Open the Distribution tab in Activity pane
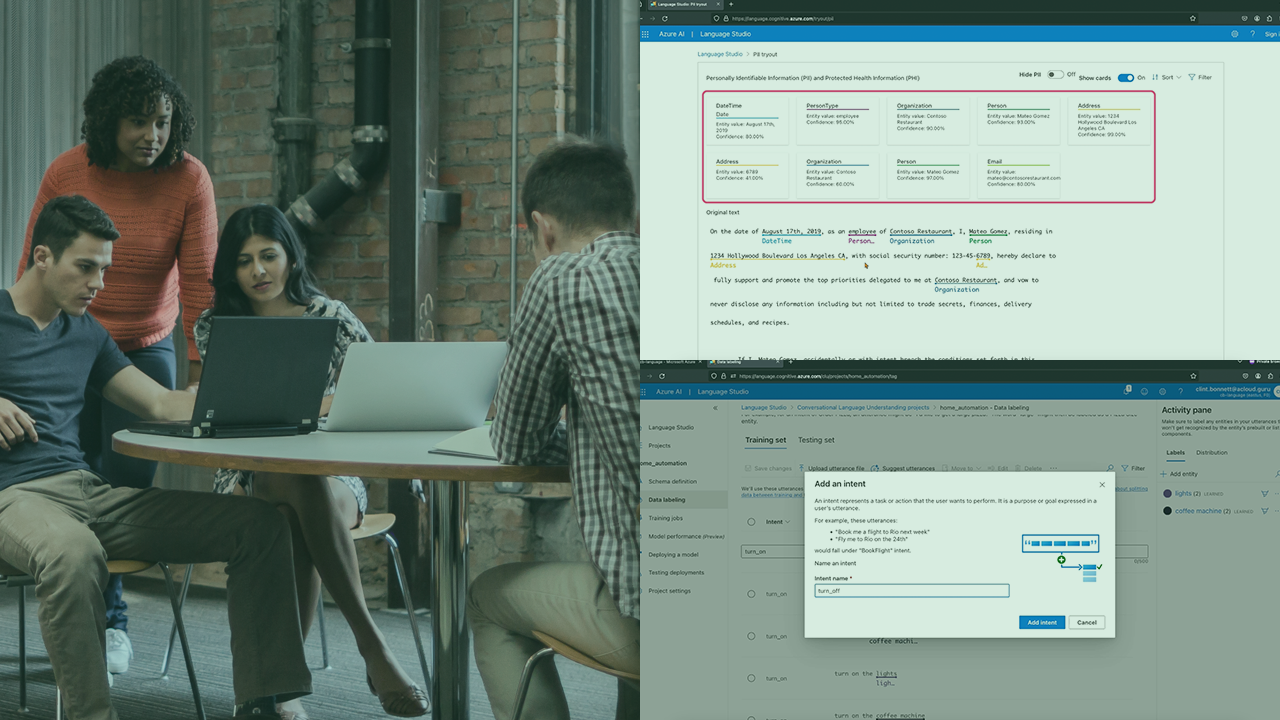The image size is (1280, 720). tap(1212, 452)
